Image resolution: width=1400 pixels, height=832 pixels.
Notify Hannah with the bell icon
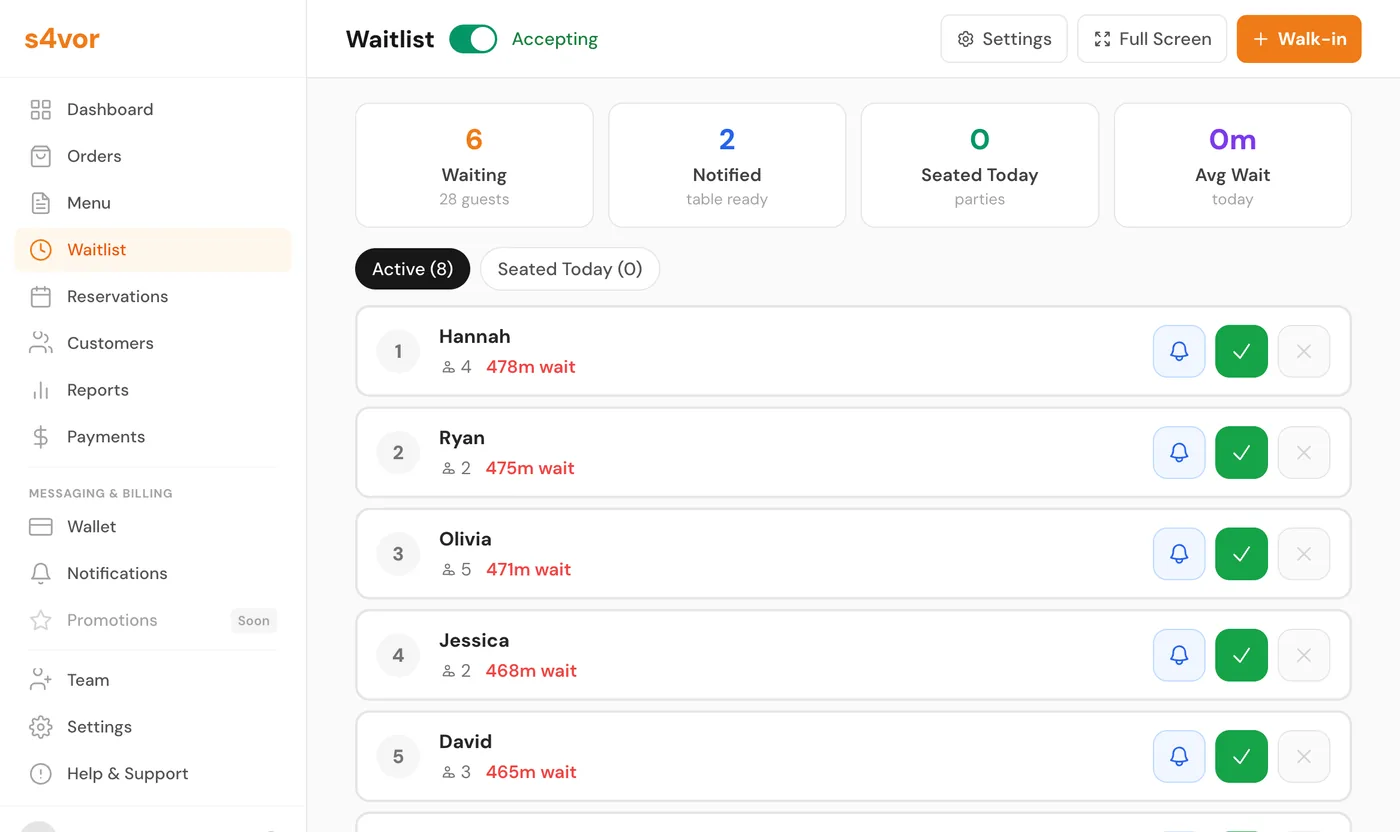(1178, 351)
